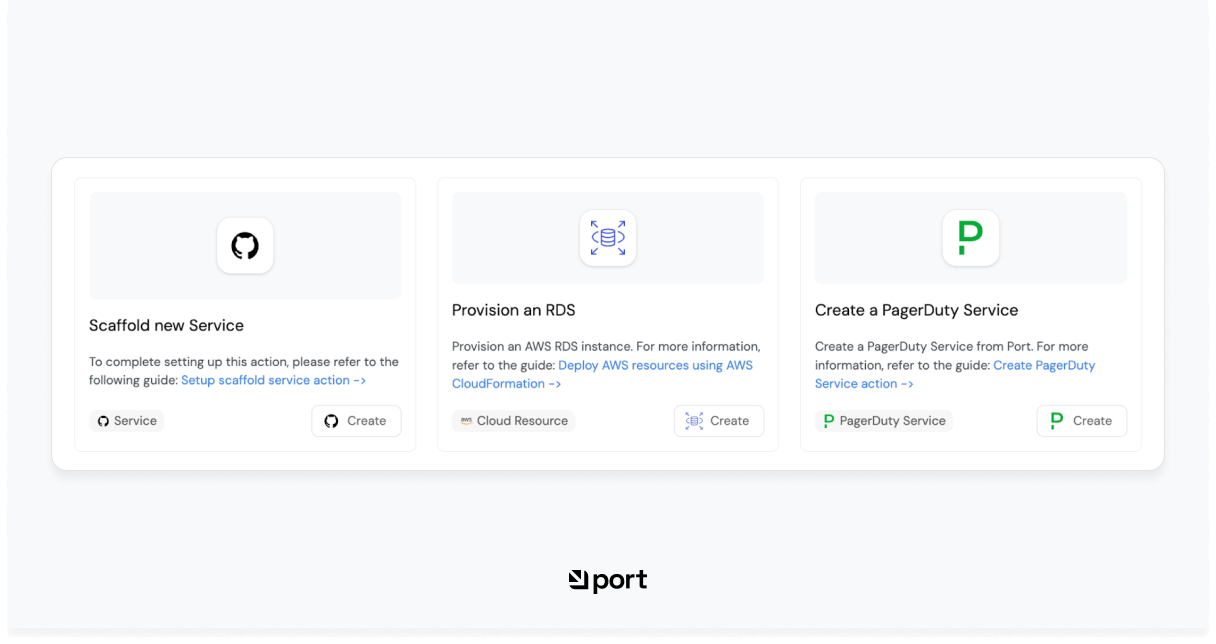Viewport: 1216px width, 644px height.
Task: Click the large RDS database icon
Action: (x=608, y=238)
